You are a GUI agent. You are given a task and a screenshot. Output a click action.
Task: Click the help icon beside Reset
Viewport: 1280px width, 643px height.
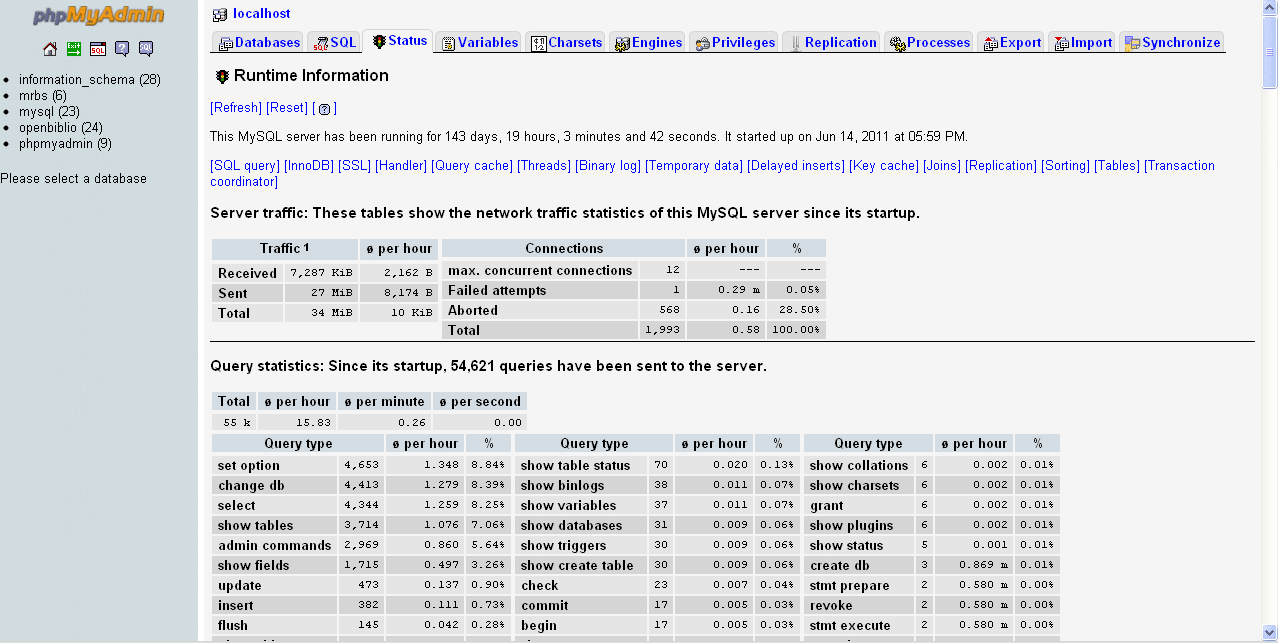(324, 108)
